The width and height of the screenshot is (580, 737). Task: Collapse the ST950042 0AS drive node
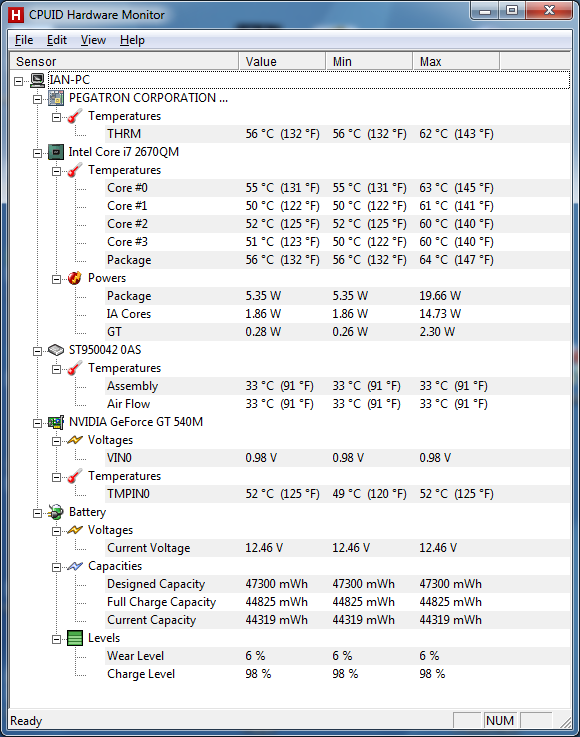(x=37, y=351)
